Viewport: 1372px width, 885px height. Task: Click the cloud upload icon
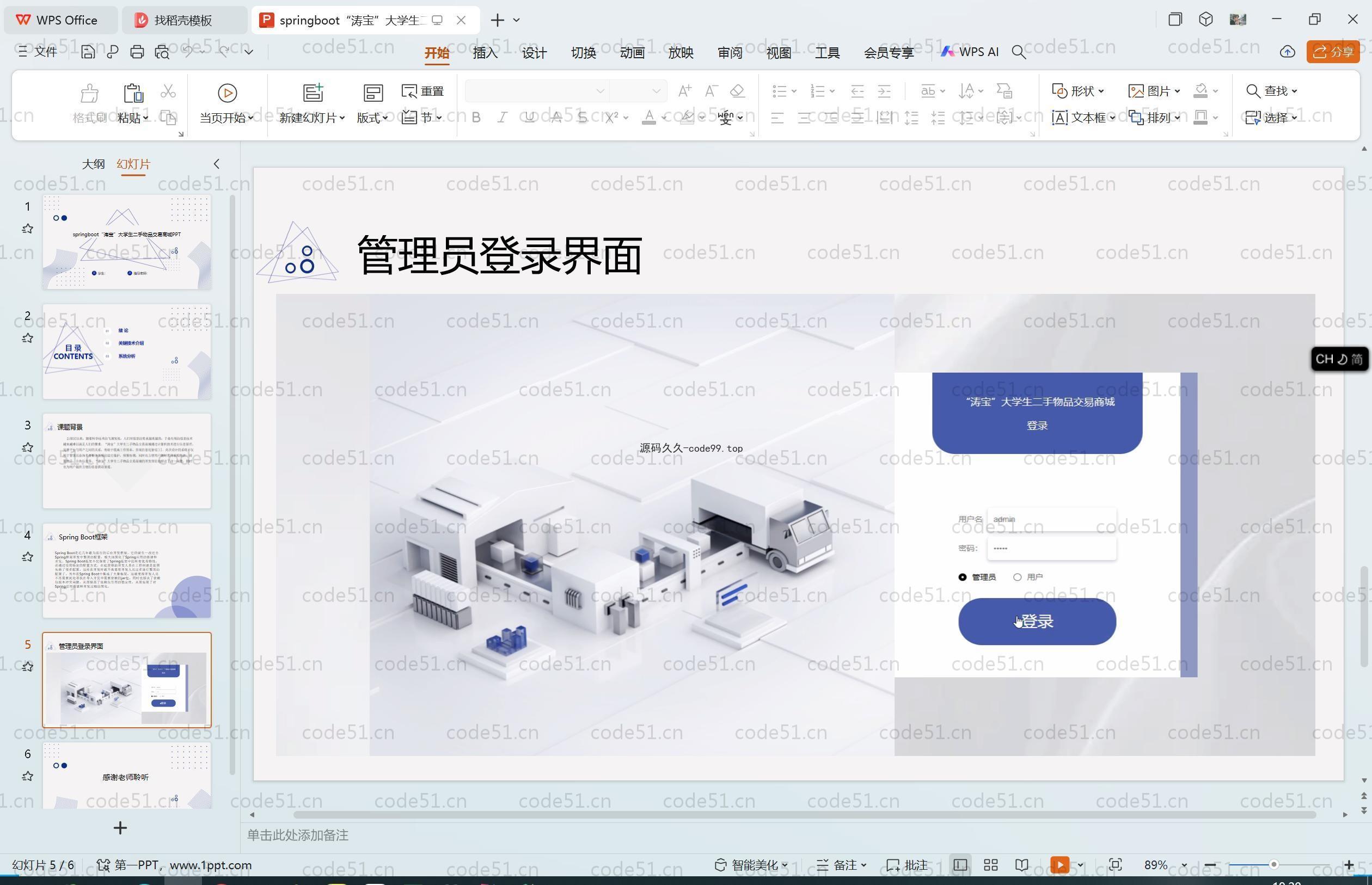(x=1288, y=52)
